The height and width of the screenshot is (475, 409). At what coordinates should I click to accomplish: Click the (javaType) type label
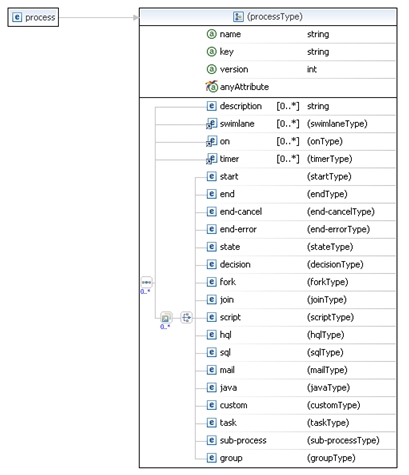click(328, 388)
